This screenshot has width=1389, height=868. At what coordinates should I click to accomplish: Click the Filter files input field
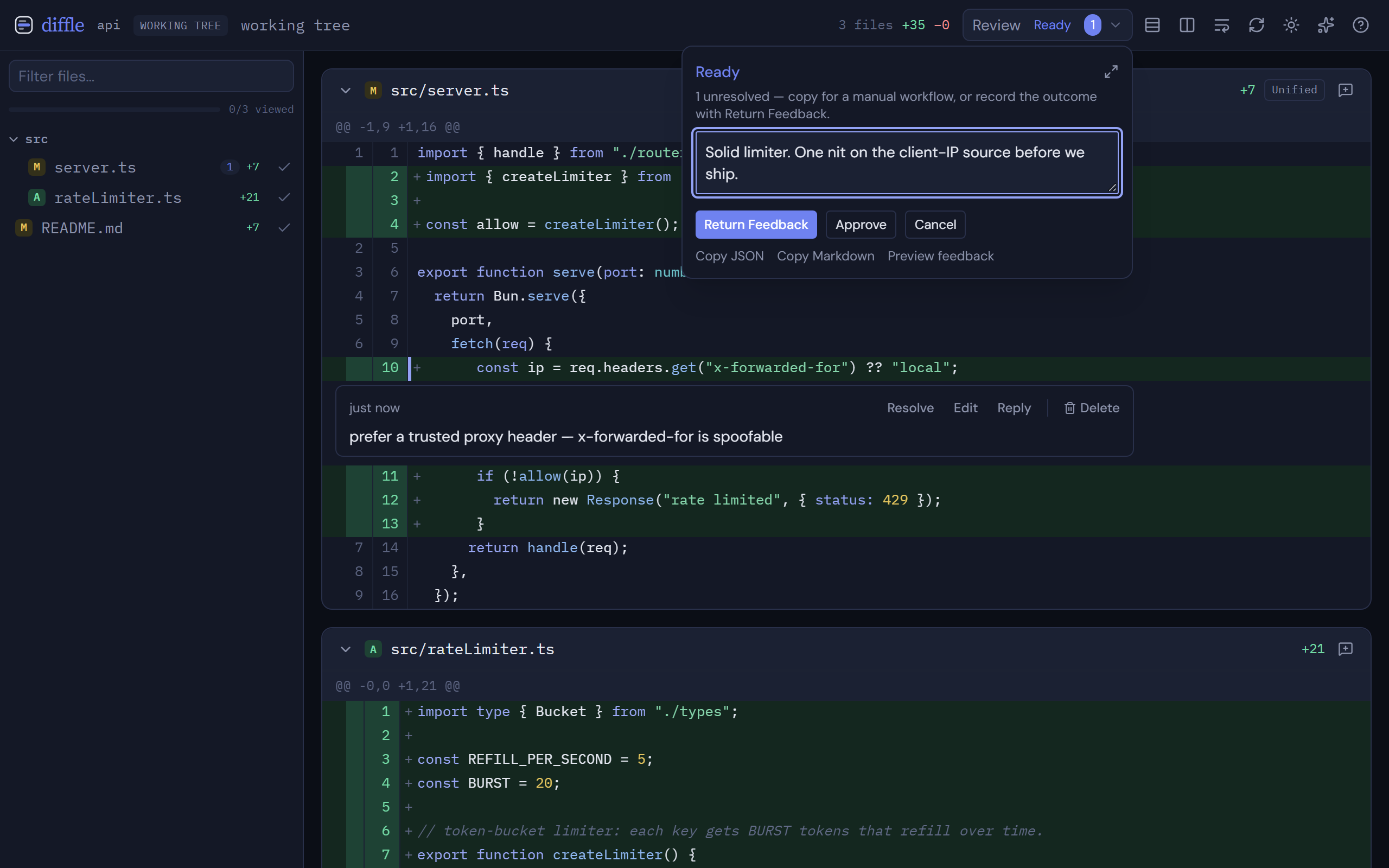[151, 76]
